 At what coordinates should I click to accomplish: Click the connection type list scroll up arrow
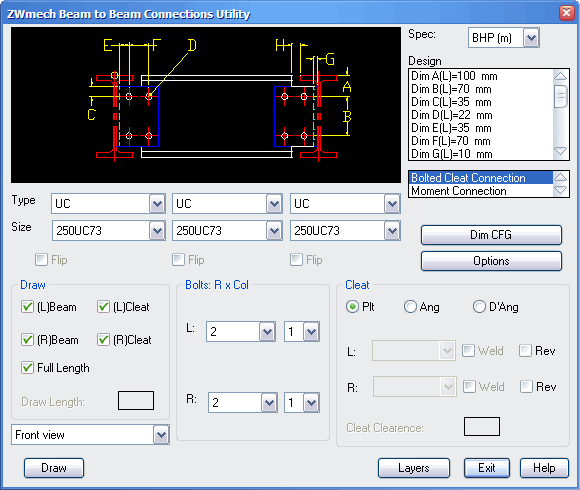pos(561,177)
